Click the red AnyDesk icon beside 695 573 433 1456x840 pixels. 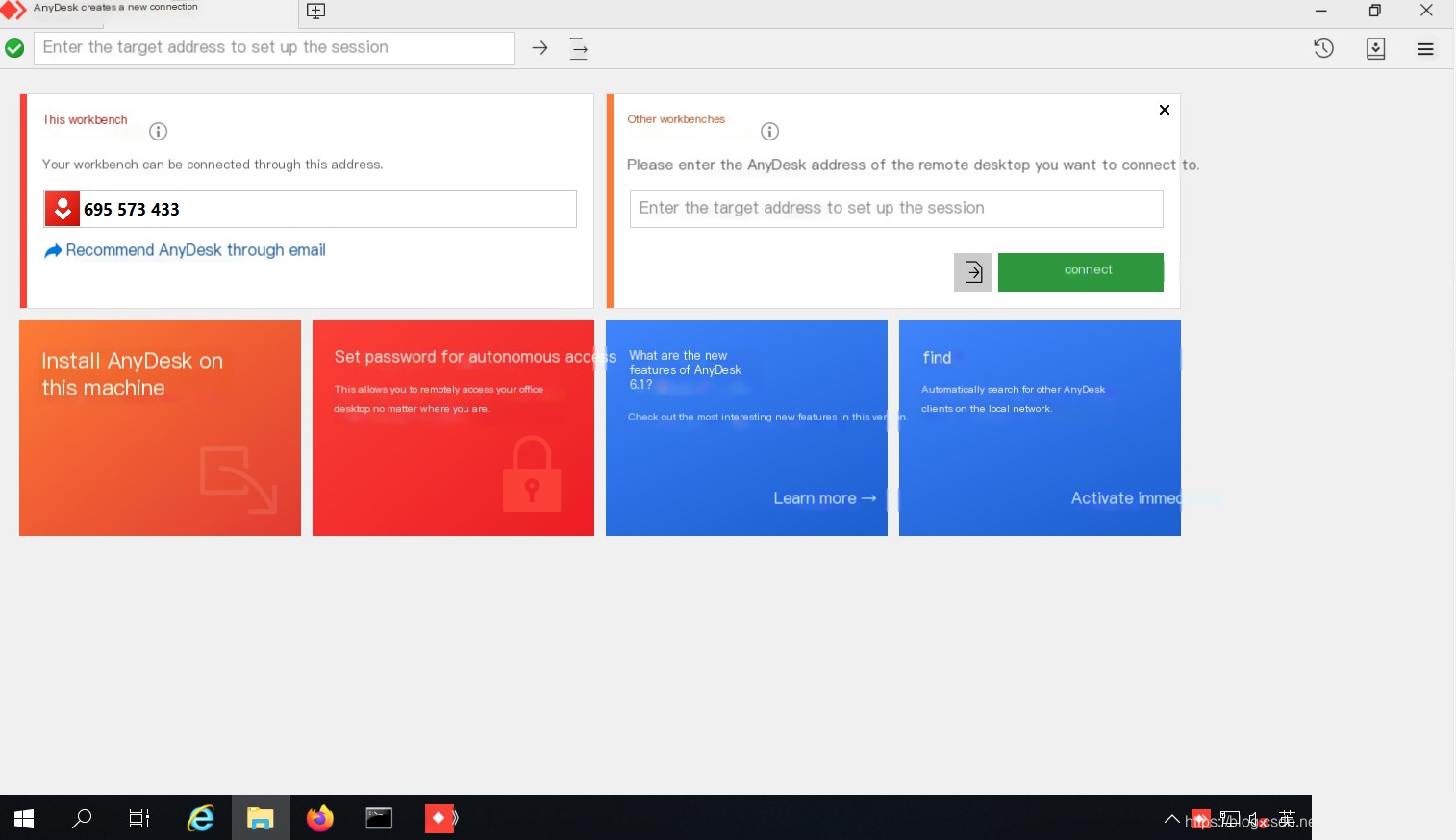click(x=63, y=209)
